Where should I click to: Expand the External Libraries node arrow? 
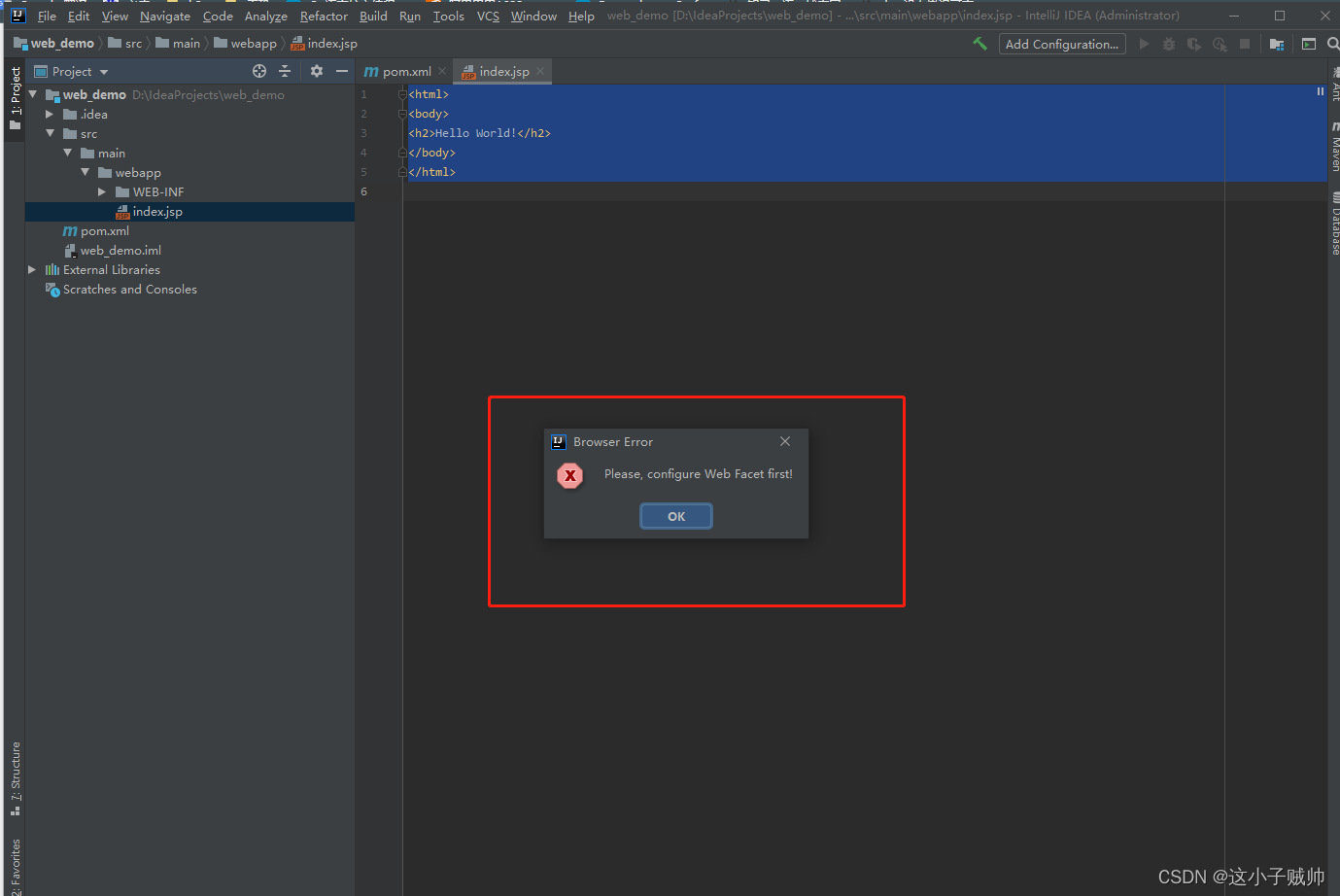[x=32, y=270]
